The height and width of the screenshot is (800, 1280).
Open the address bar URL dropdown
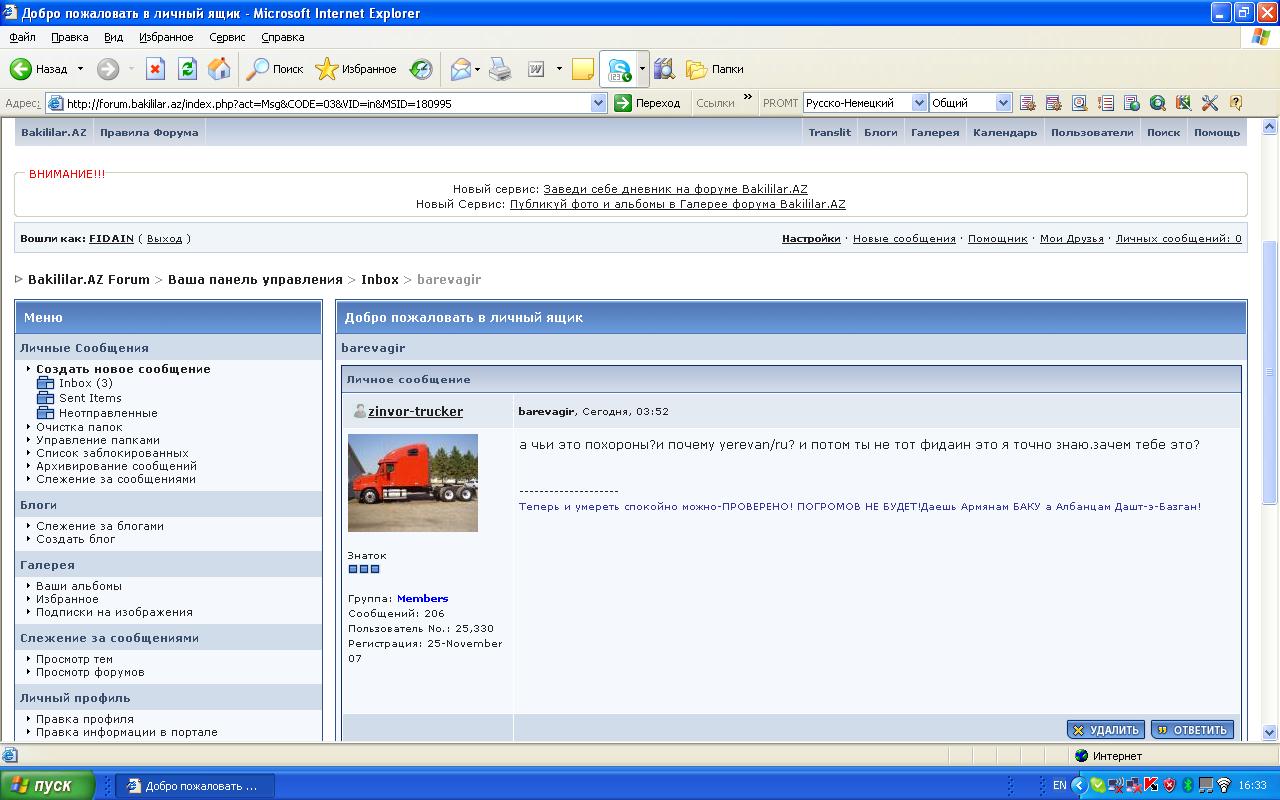(598, 103)
